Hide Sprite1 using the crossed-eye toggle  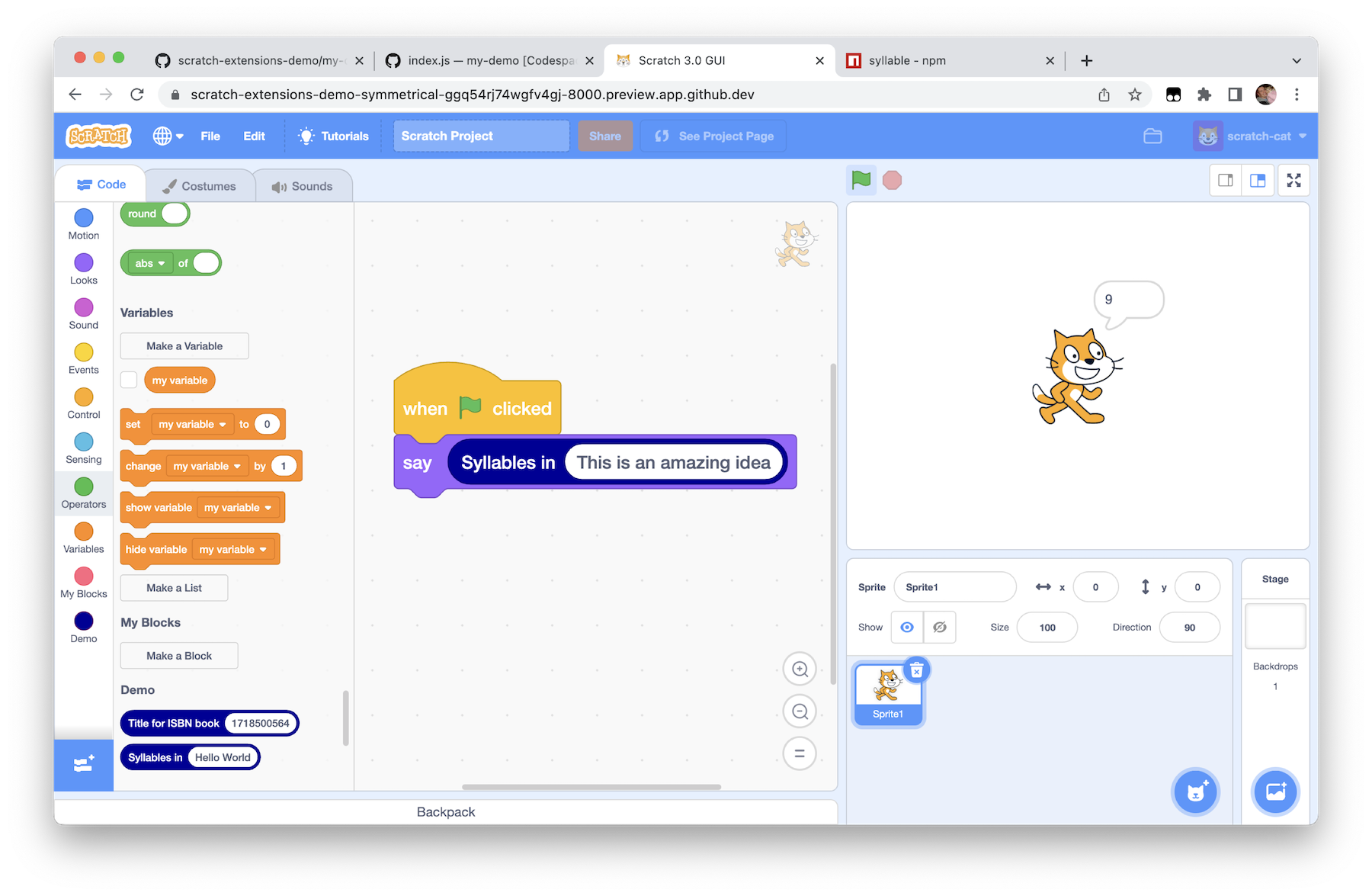tap(940, 627)
